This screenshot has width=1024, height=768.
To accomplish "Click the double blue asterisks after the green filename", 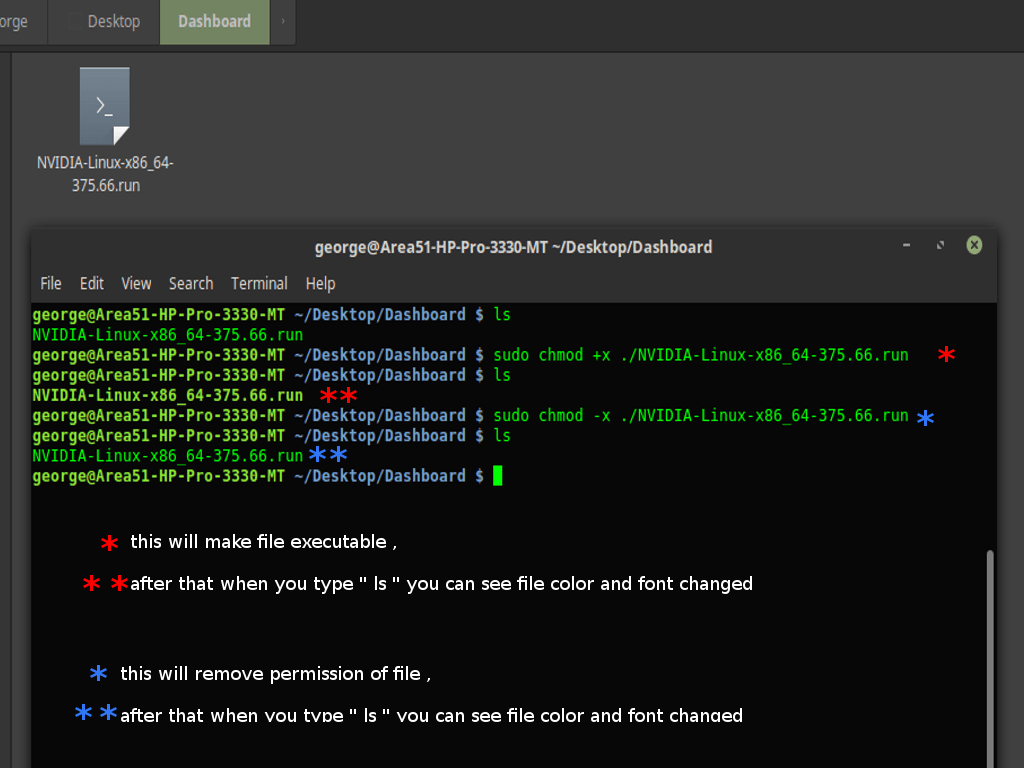I will click(330, 455).
